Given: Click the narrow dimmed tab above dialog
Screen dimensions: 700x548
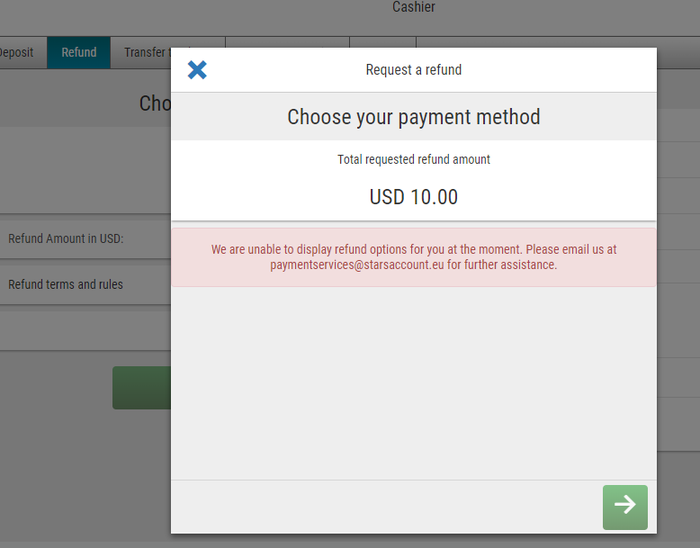Looking at the screenshot, I should pos(383,42).
